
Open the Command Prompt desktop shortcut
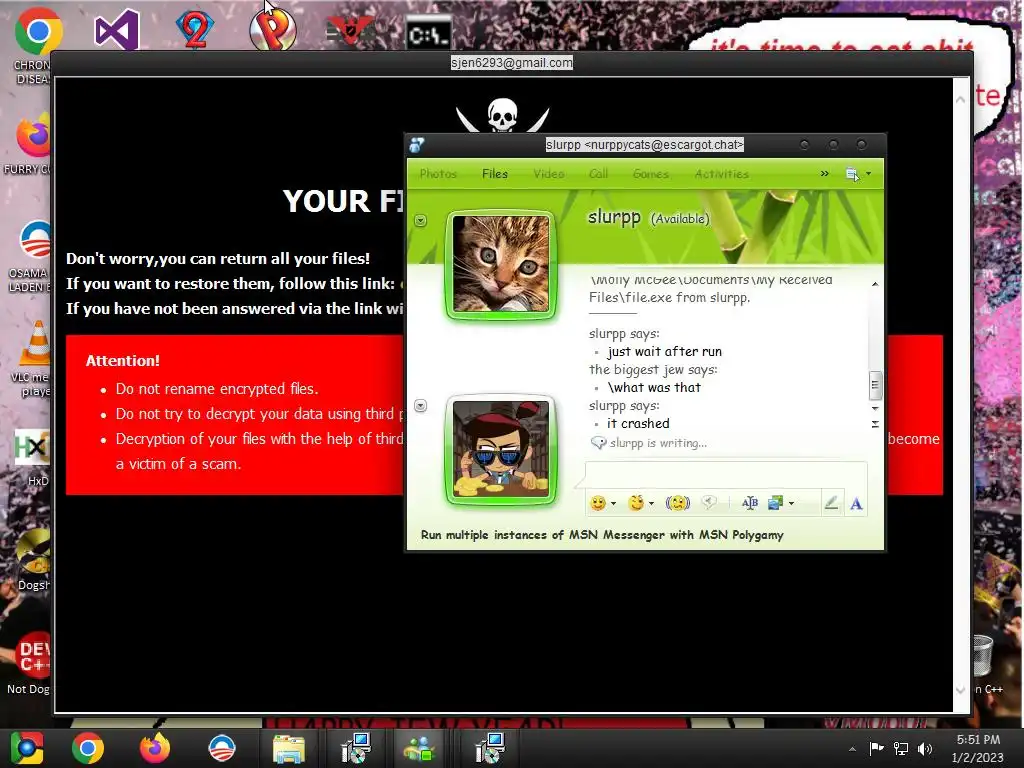click(x=428, y=33)
